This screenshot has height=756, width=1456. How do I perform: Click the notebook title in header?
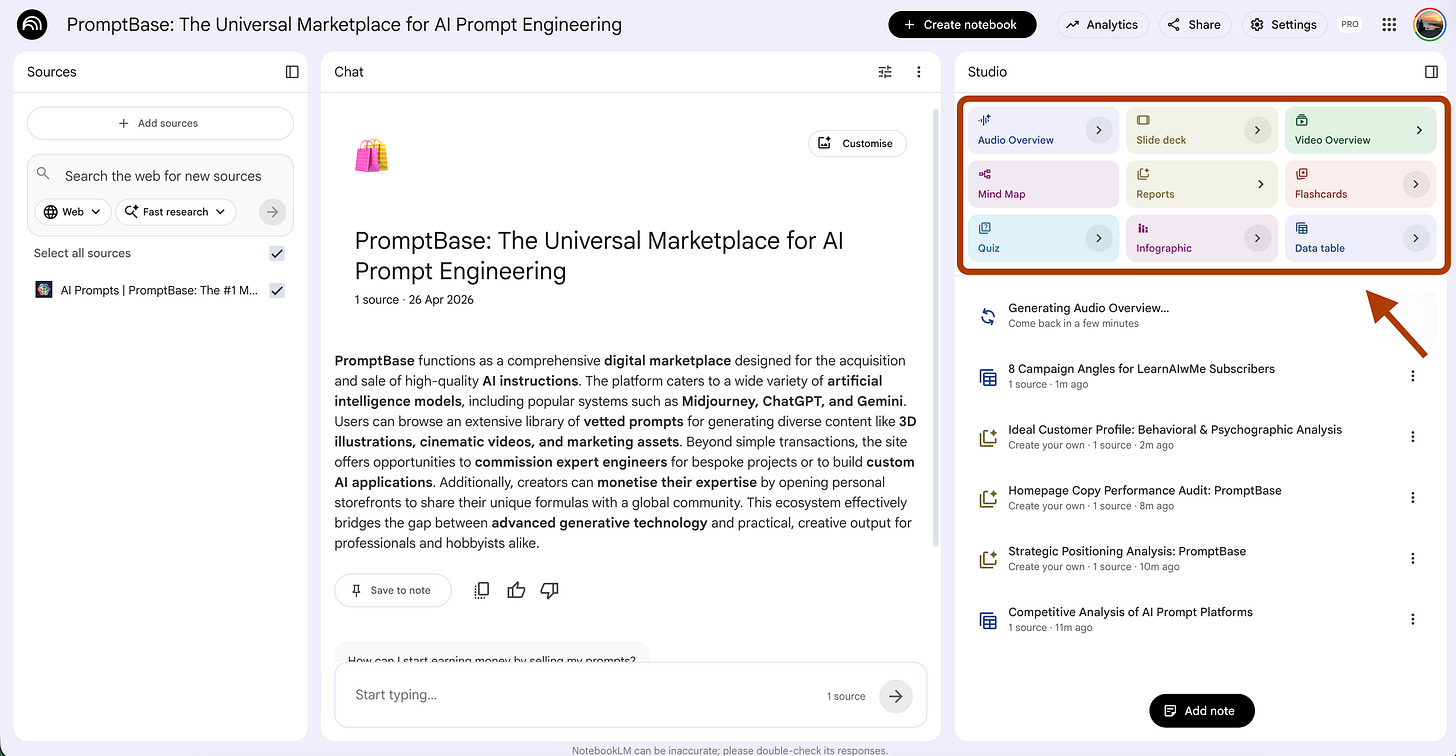click(x=344, y=25)
